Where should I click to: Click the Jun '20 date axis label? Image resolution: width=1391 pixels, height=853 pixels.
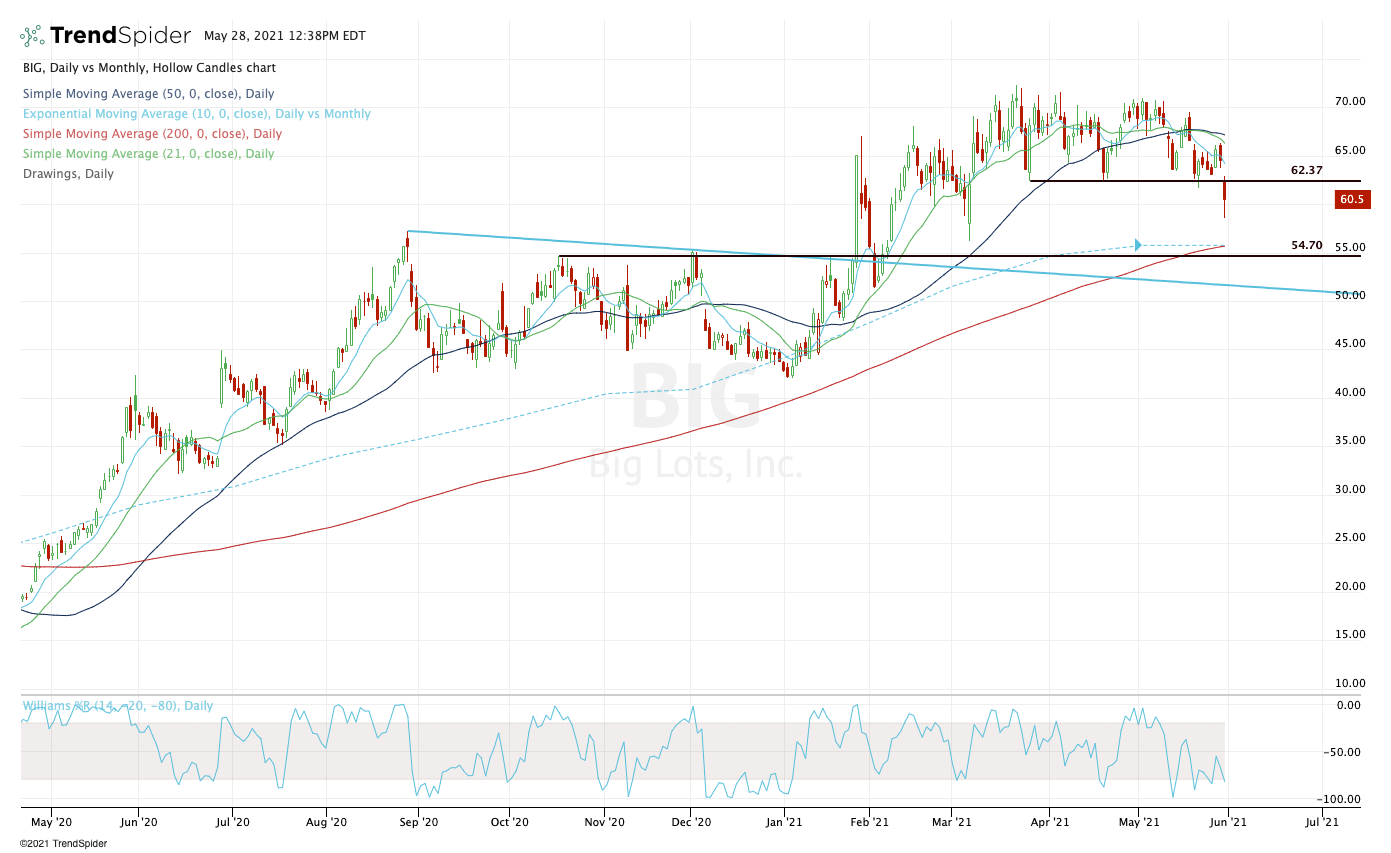pos(138,823)
